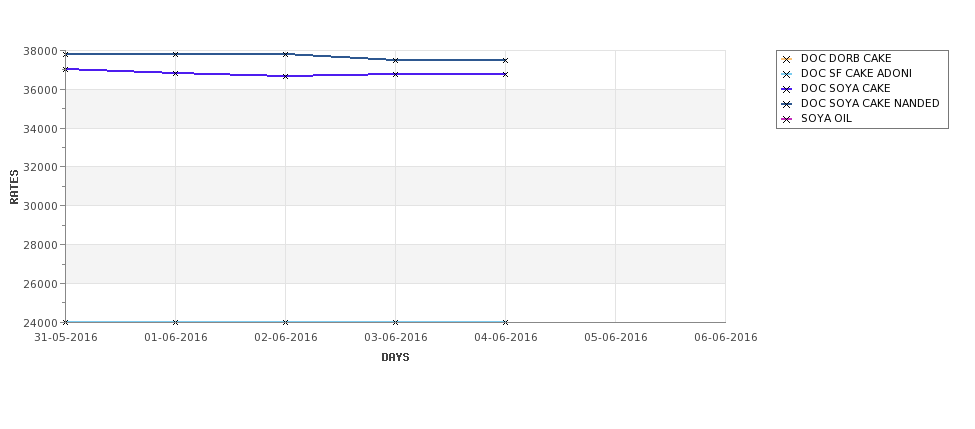
Task: Click the bottom data point on 03-06-2016
Action: (395, 322)
